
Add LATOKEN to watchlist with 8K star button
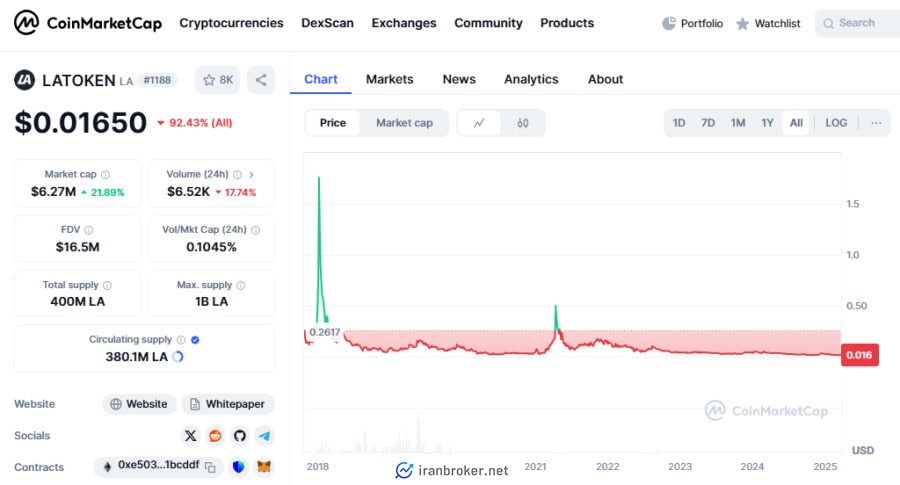[x=218, y=80]
